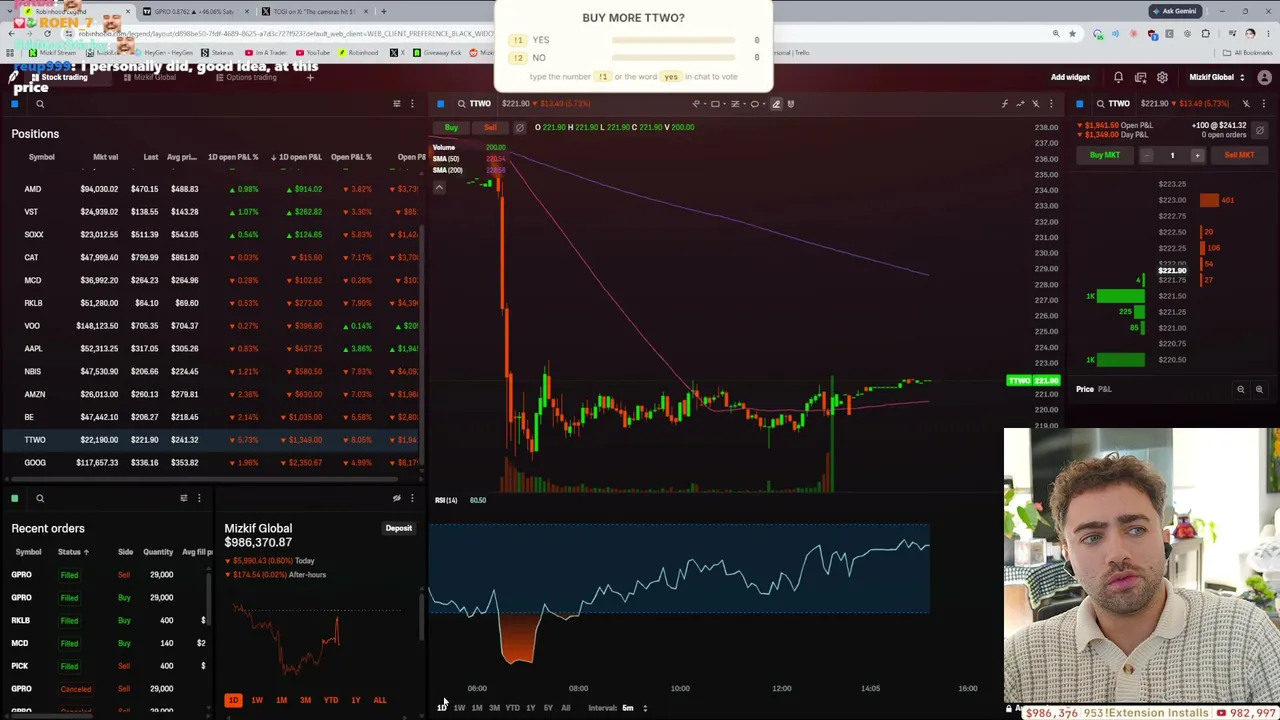This screenshot has height=720, width=1280.
Task: Search symbol in the order ladder widget
Action: [1100, 104]
